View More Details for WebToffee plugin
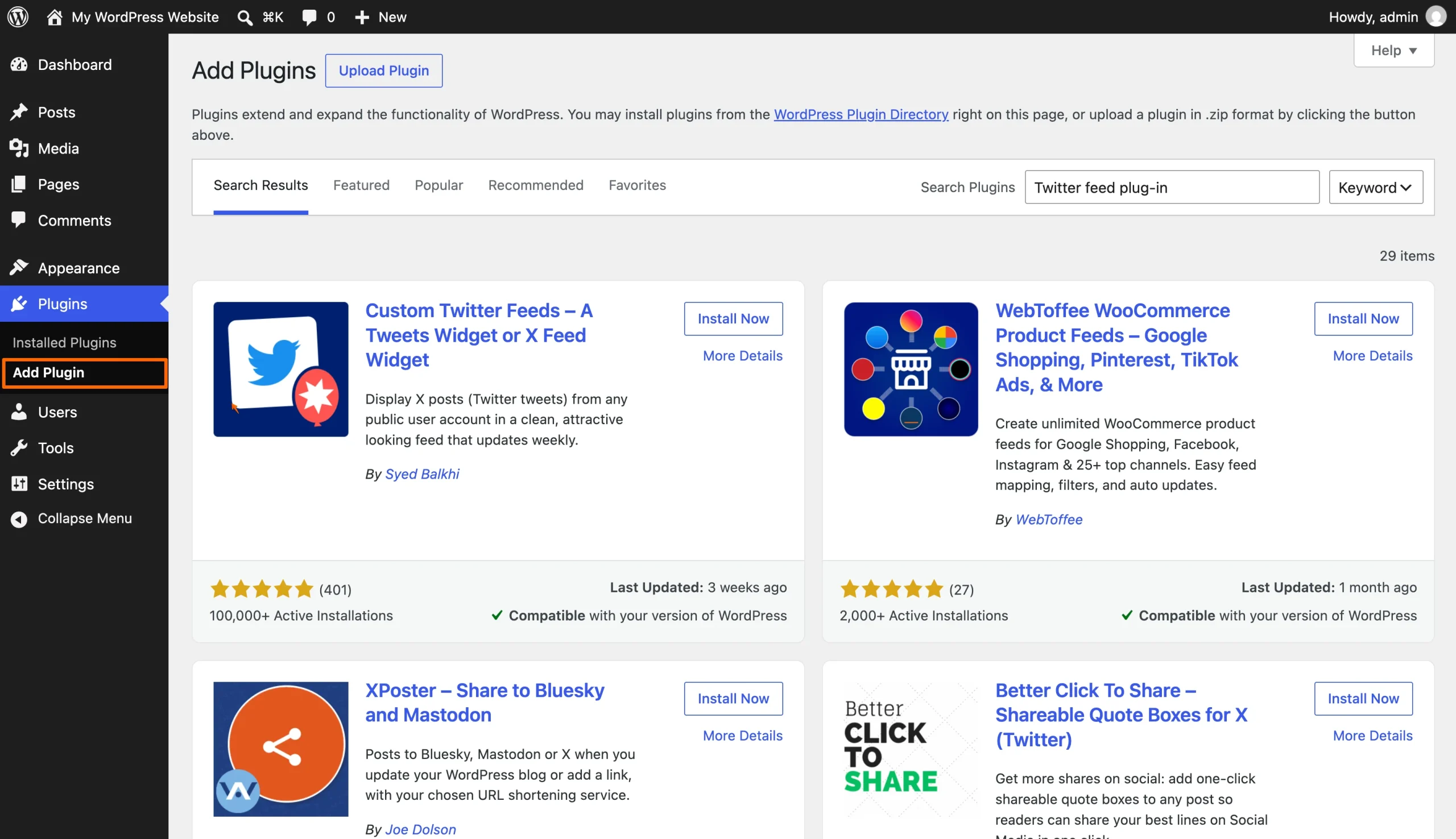Viewport: 1456px width, 839px height. [x=1372, y=355]
